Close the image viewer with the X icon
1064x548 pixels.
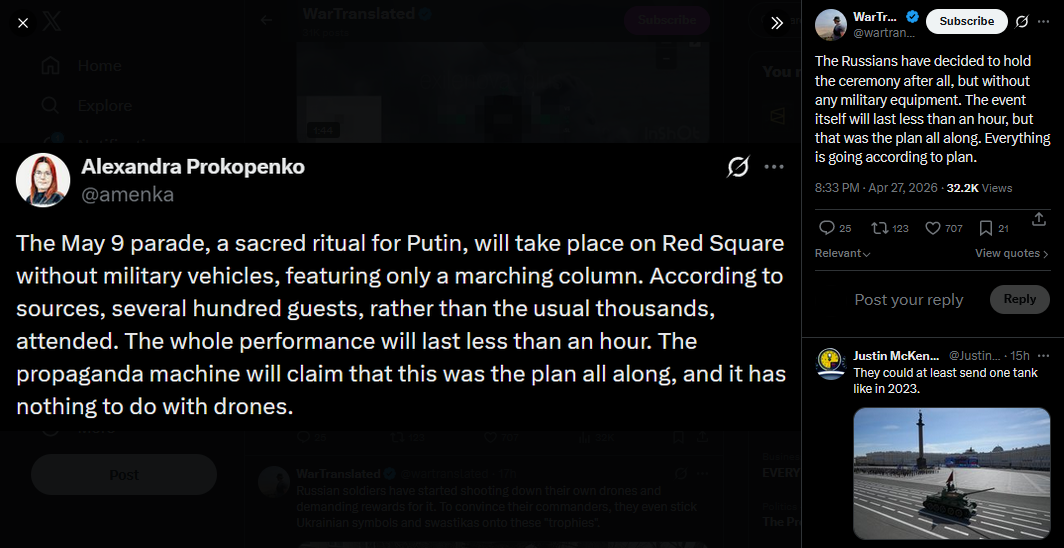[23, 23]
